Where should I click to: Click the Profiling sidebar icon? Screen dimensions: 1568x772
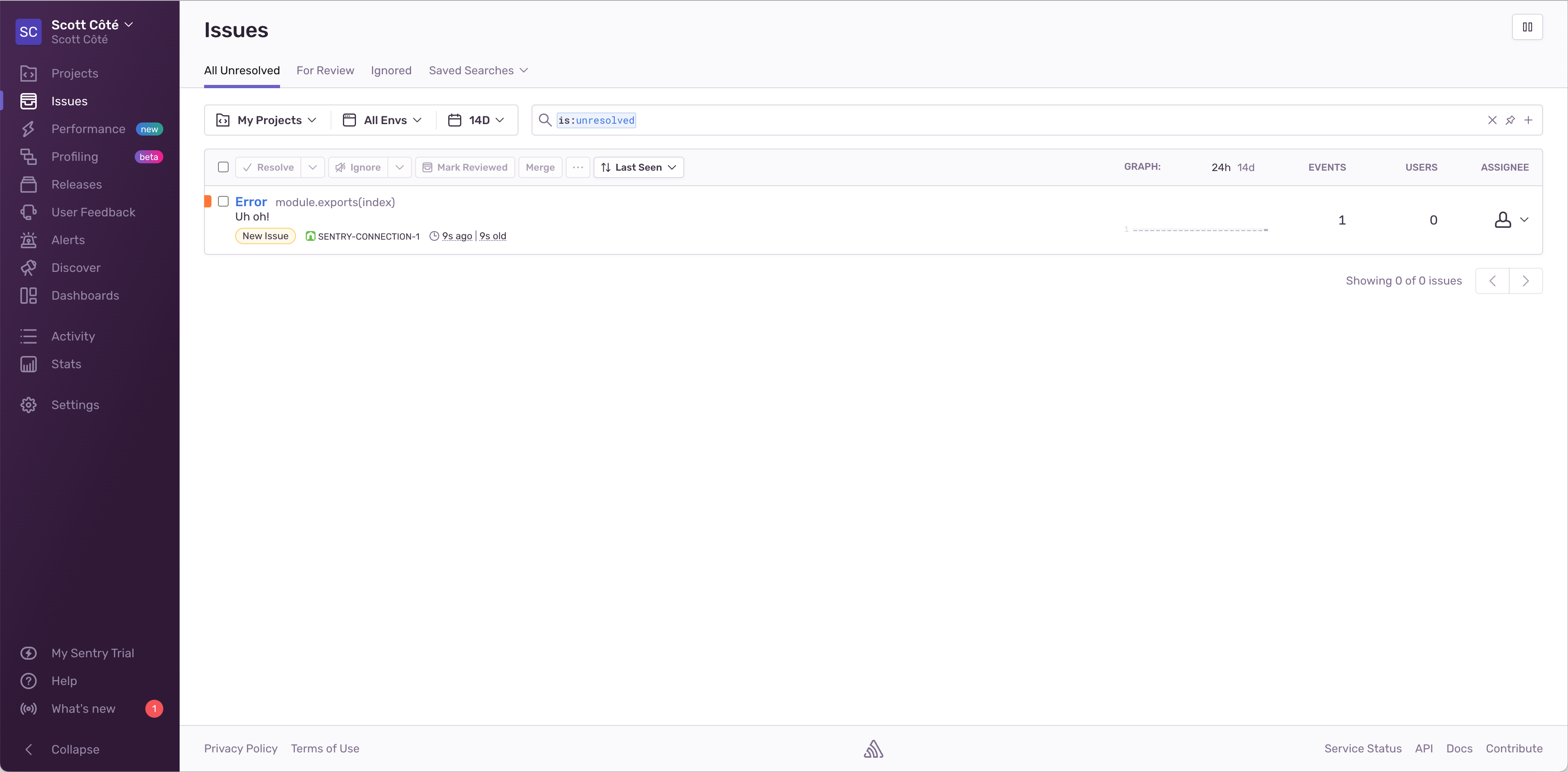click(29, 156)
